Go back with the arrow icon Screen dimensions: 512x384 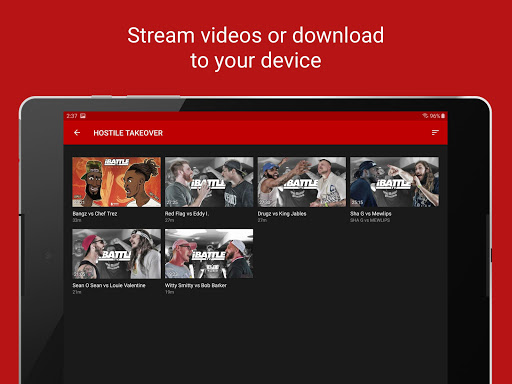[77, 133]
